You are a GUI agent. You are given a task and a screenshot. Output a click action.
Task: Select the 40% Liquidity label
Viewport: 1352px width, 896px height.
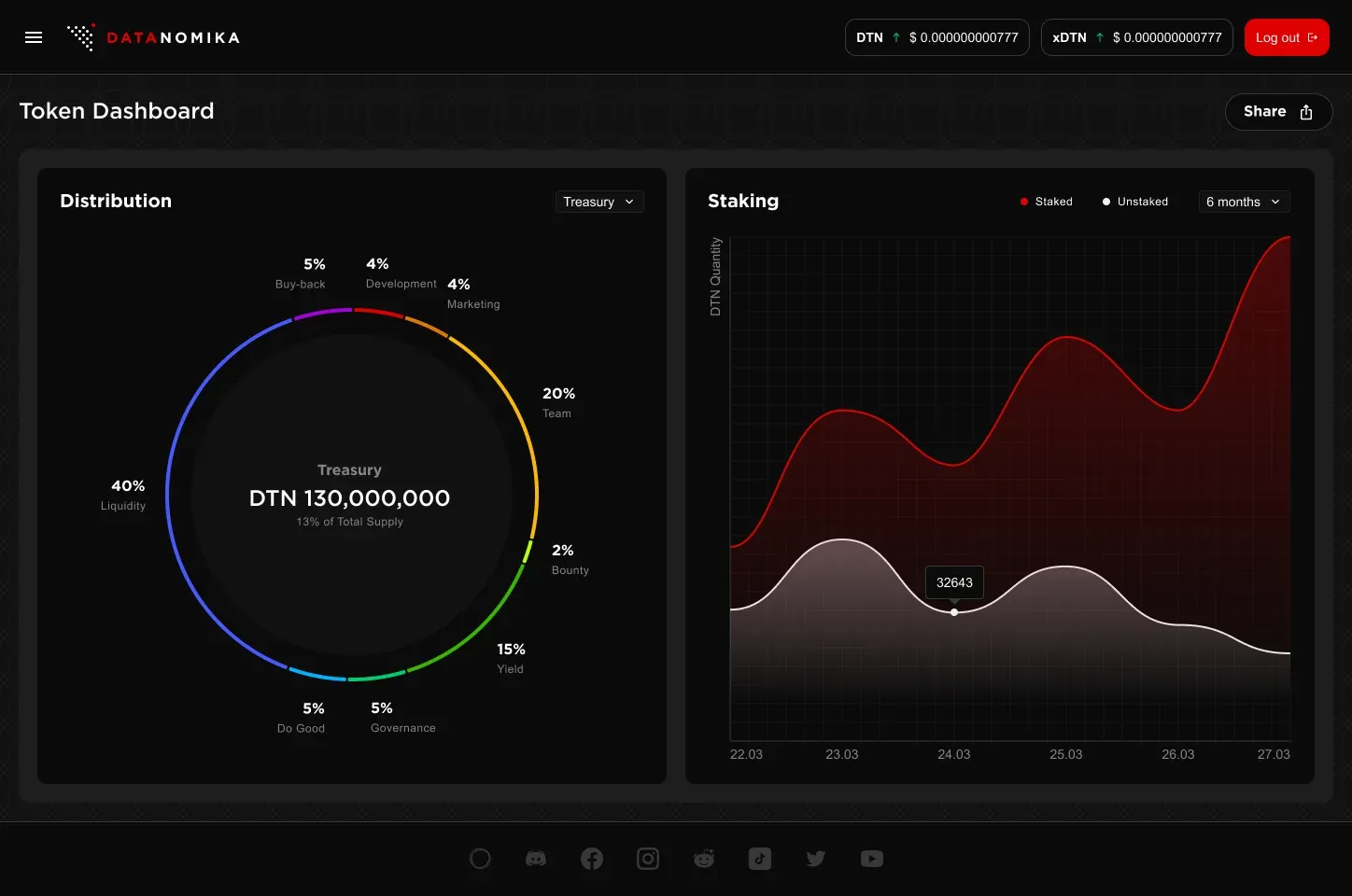pyautogui.click(x=124, y=495)
